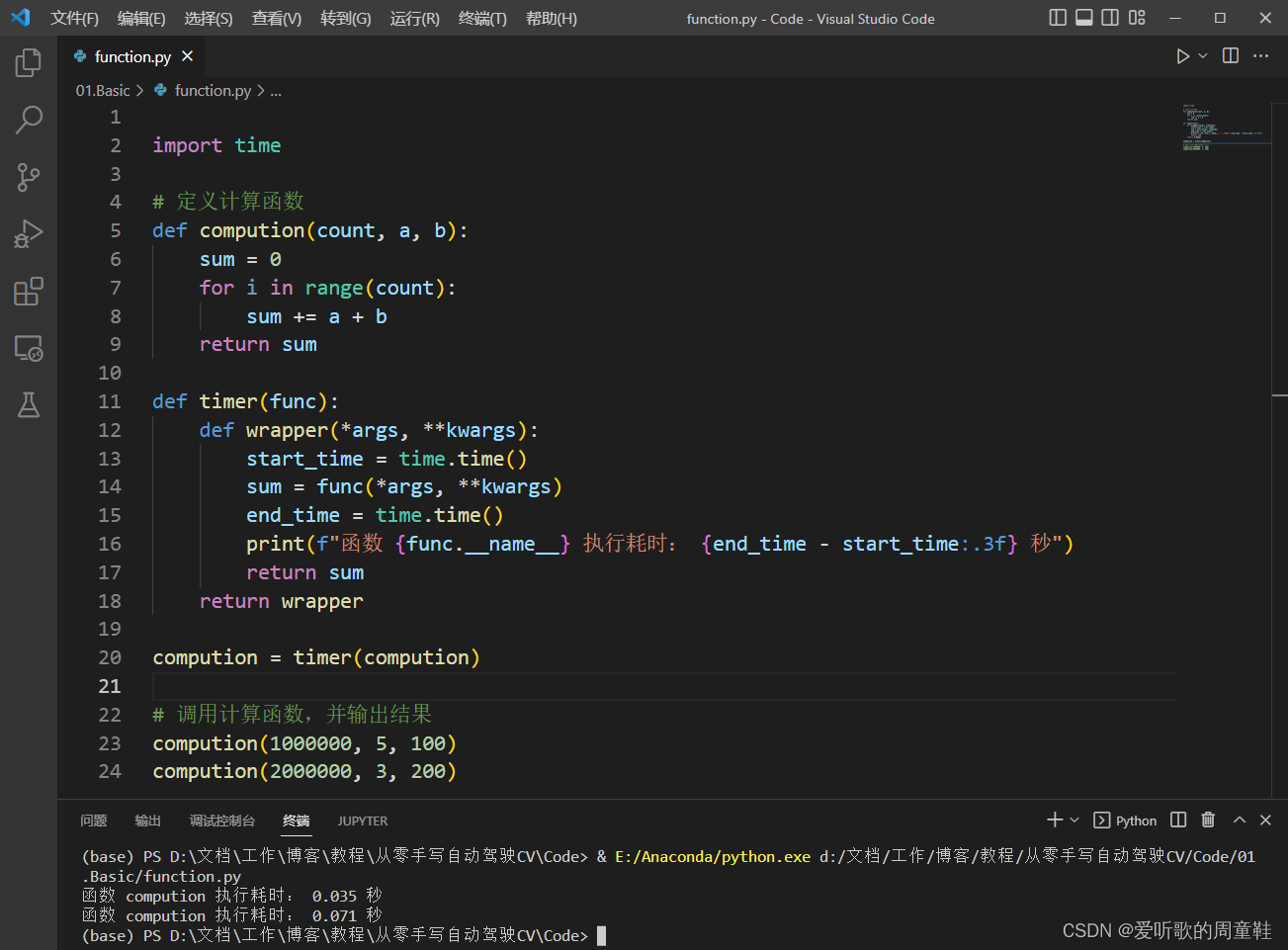
Task: Kill the terminal with trash icon
Action: [1208, 820]
